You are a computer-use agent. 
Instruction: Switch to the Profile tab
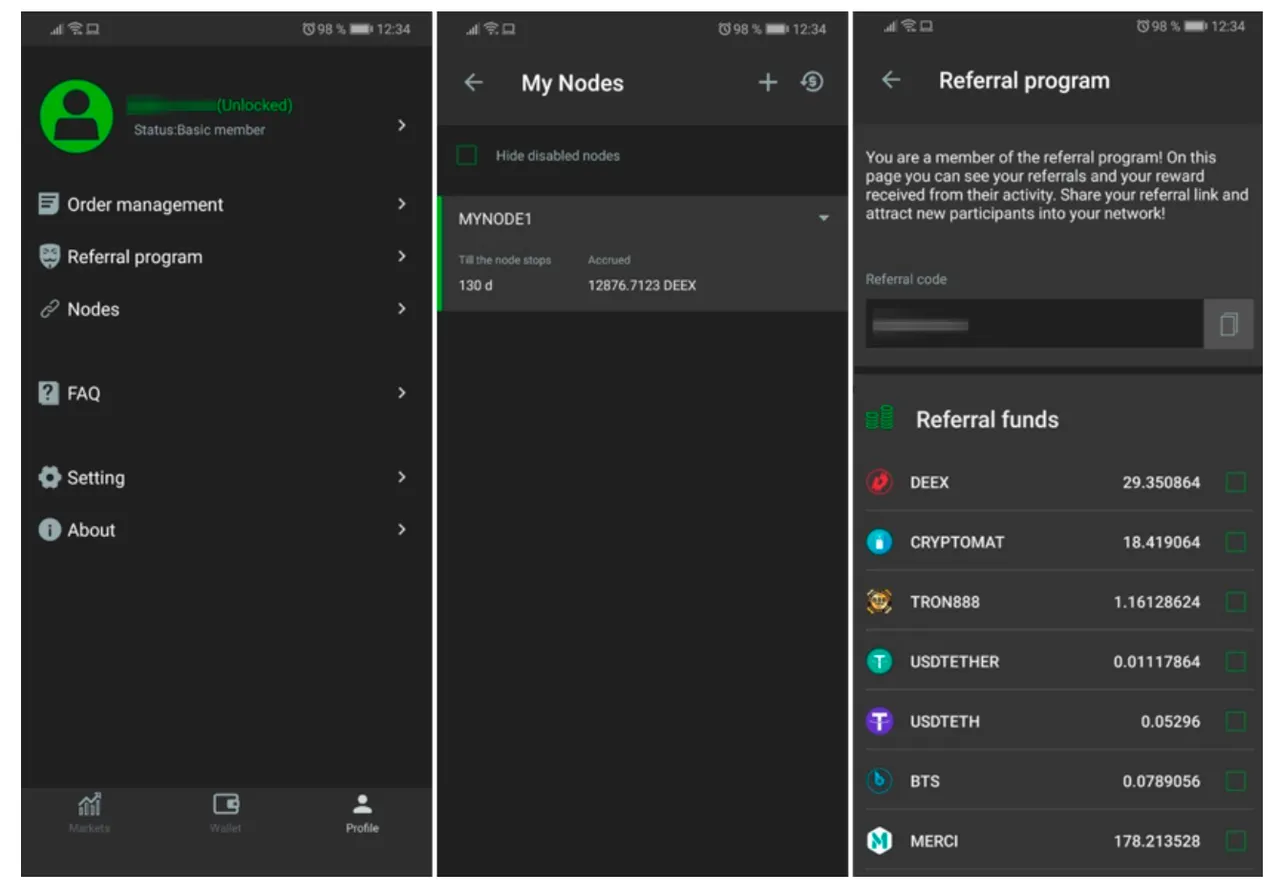click(362, 812)
